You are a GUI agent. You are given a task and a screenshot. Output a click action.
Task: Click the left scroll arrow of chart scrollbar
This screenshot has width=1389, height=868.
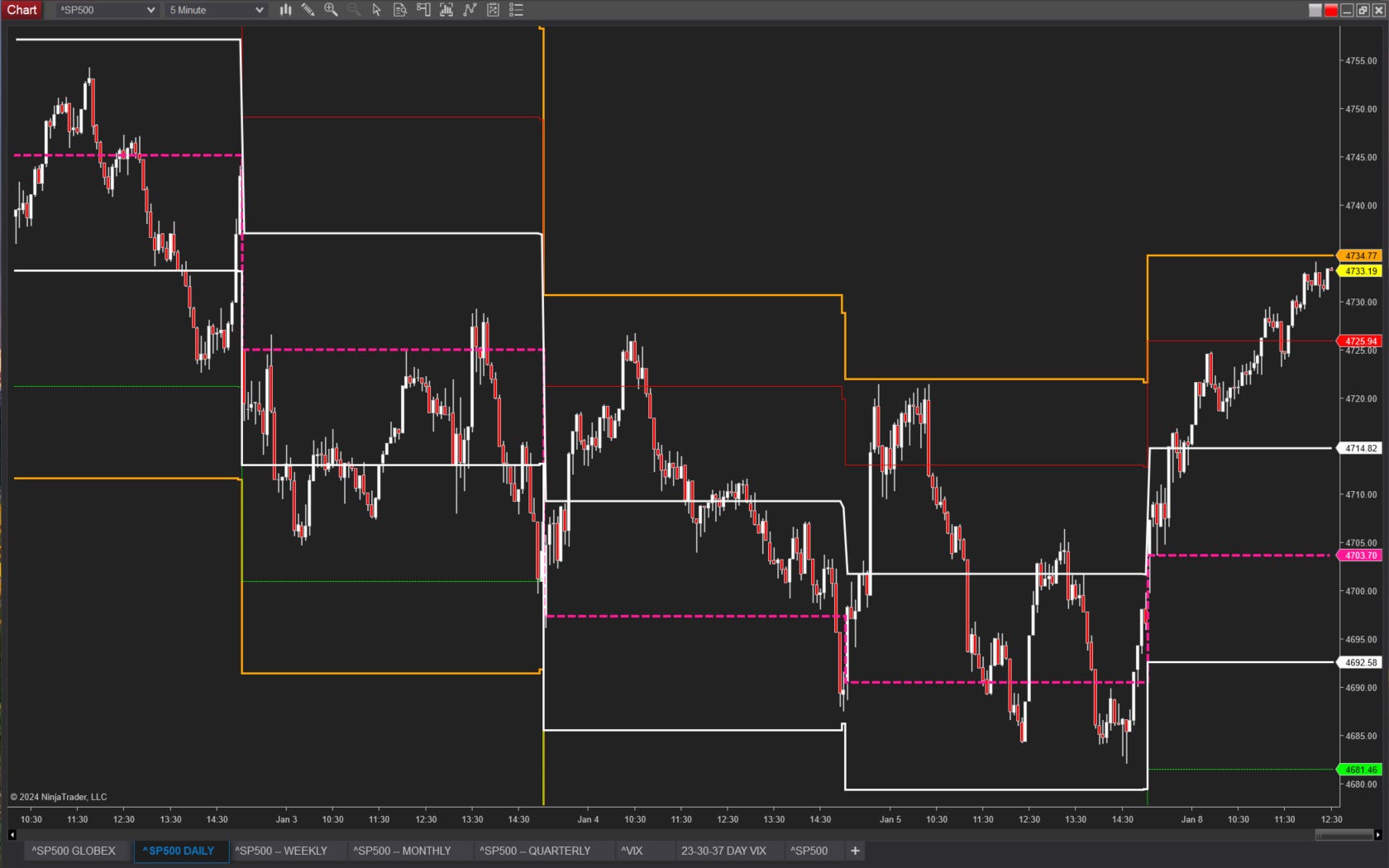(x=12, y=835)
